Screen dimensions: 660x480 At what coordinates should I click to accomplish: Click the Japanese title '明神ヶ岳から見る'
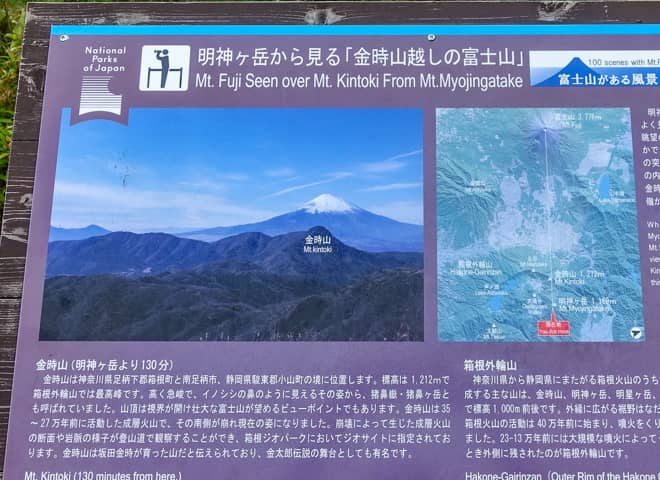269,58
